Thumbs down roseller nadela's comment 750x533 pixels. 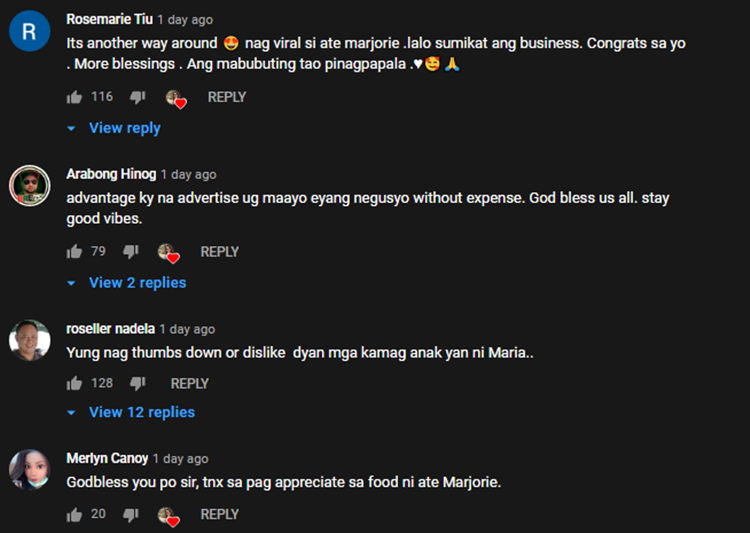point(137,383)
